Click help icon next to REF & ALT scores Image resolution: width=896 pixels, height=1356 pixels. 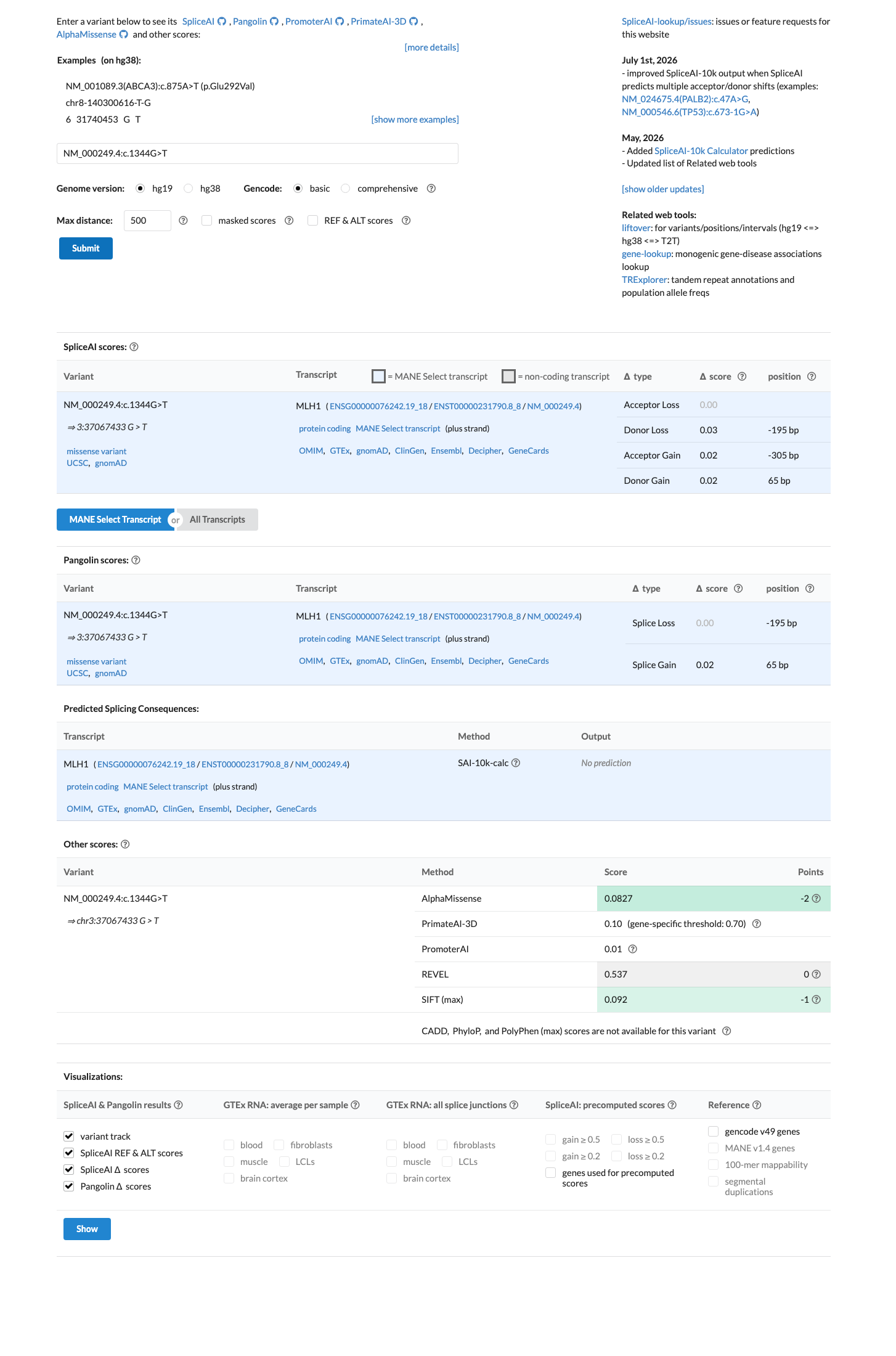(x=406, y=221)
